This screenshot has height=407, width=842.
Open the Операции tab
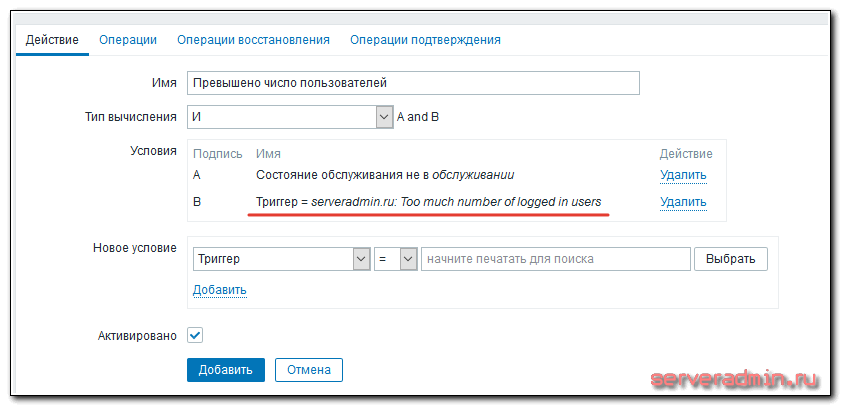coord(128,40)
